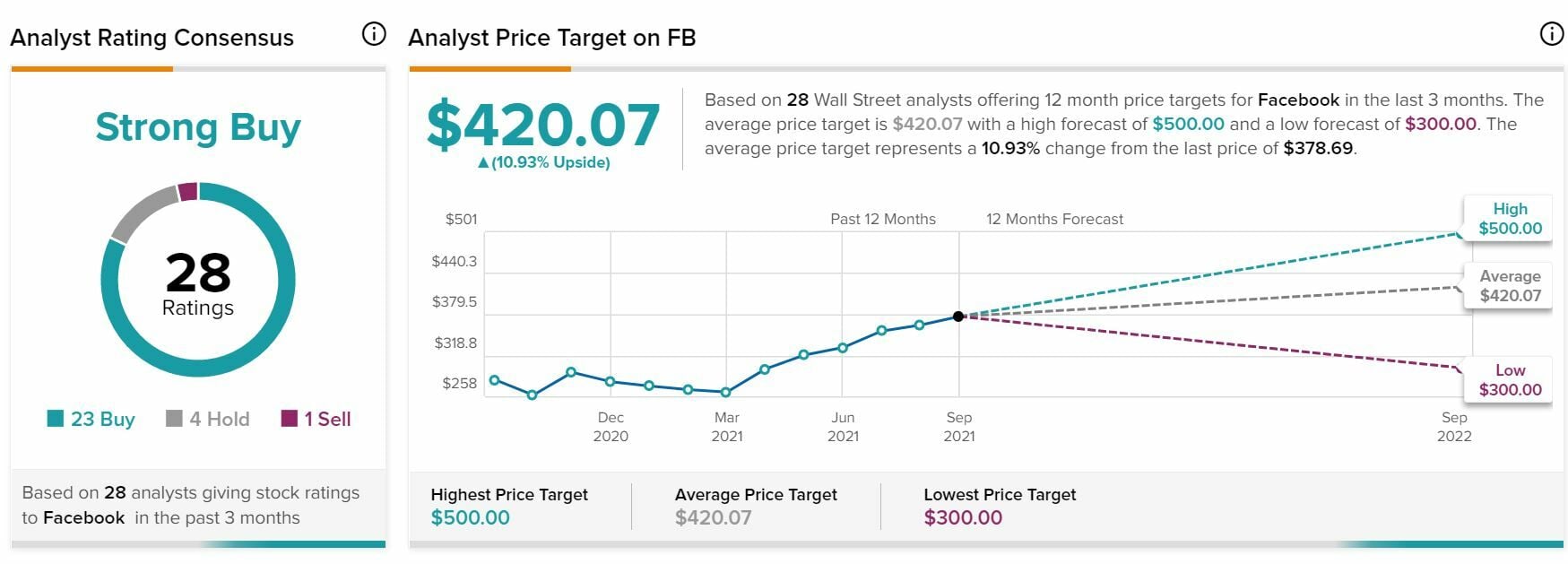Click the teal Buy legend square
This screenshot has height=564, width=1568.
click(x=56, y=419)
